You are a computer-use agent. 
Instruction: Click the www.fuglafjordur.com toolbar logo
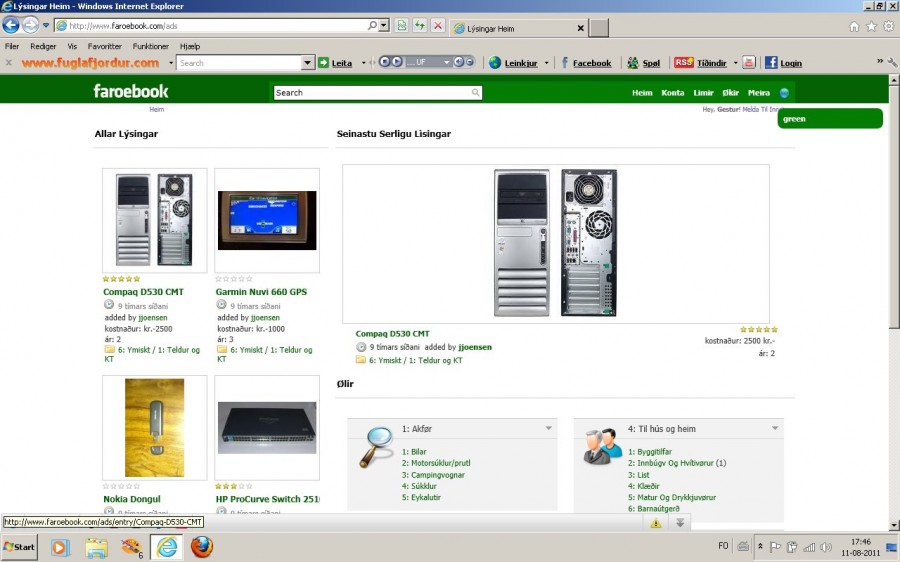click(x=90, y=63)
